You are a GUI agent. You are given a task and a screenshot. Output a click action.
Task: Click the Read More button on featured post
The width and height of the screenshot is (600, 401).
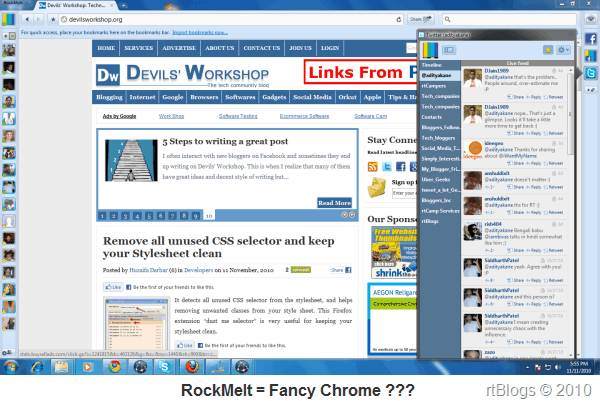334,203
